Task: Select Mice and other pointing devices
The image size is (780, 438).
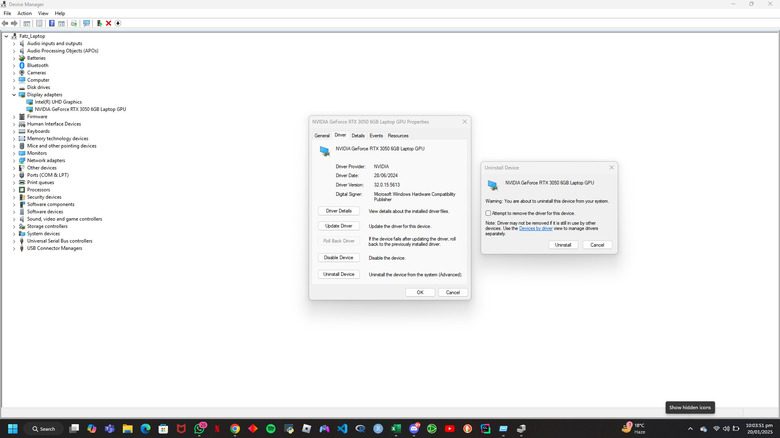Action: [62, 146]
